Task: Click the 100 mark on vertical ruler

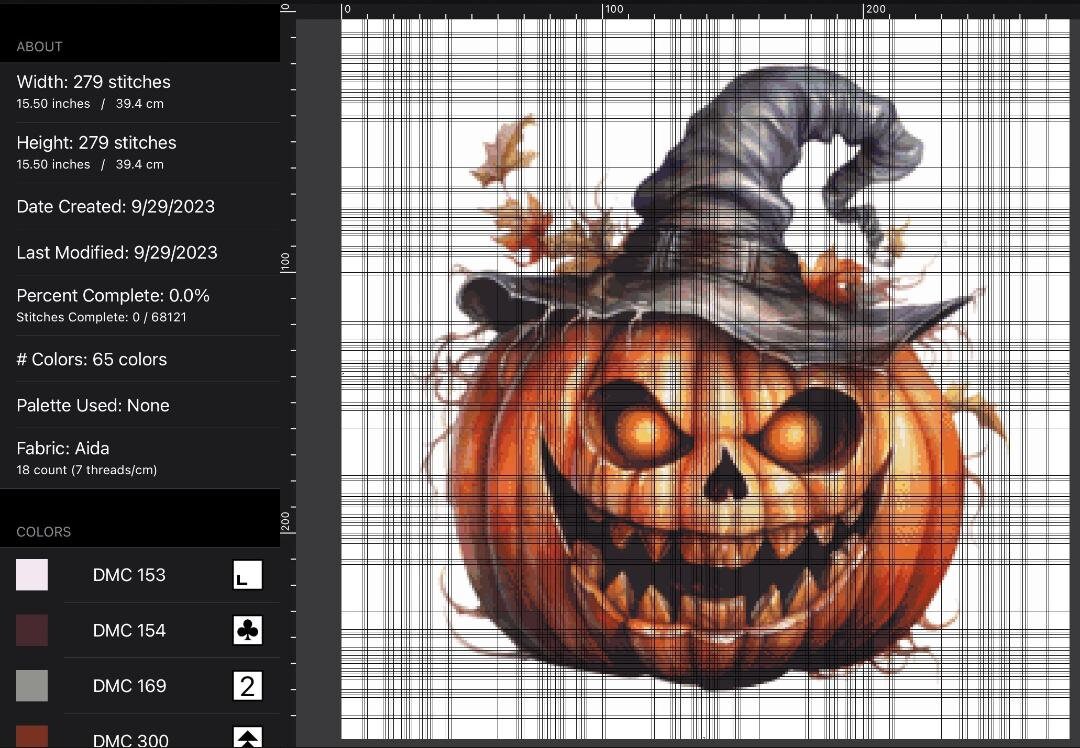Action: pyautogui.click(x=285, y=262)
